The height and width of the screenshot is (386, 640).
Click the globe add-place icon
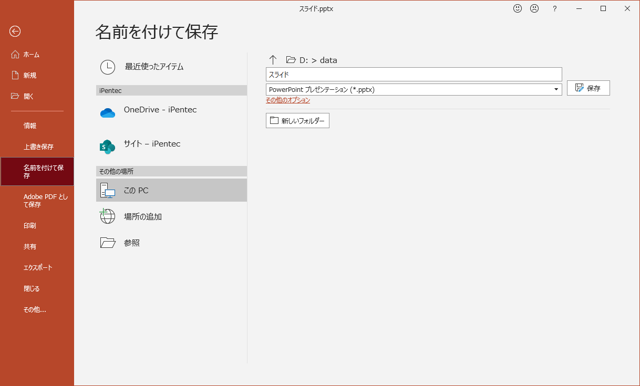[x=107, y=216]
